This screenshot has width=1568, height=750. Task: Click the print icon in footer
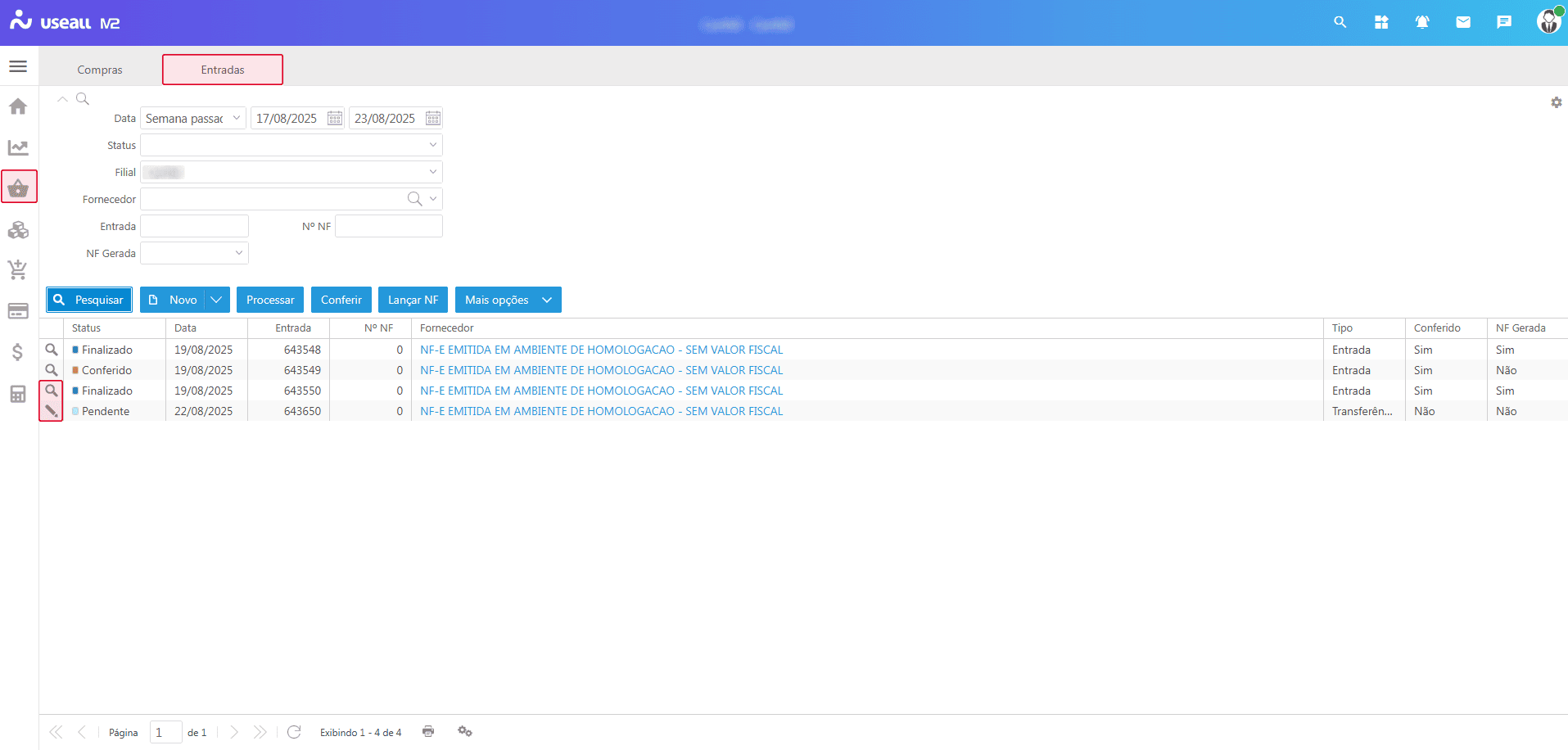[428, 731]
